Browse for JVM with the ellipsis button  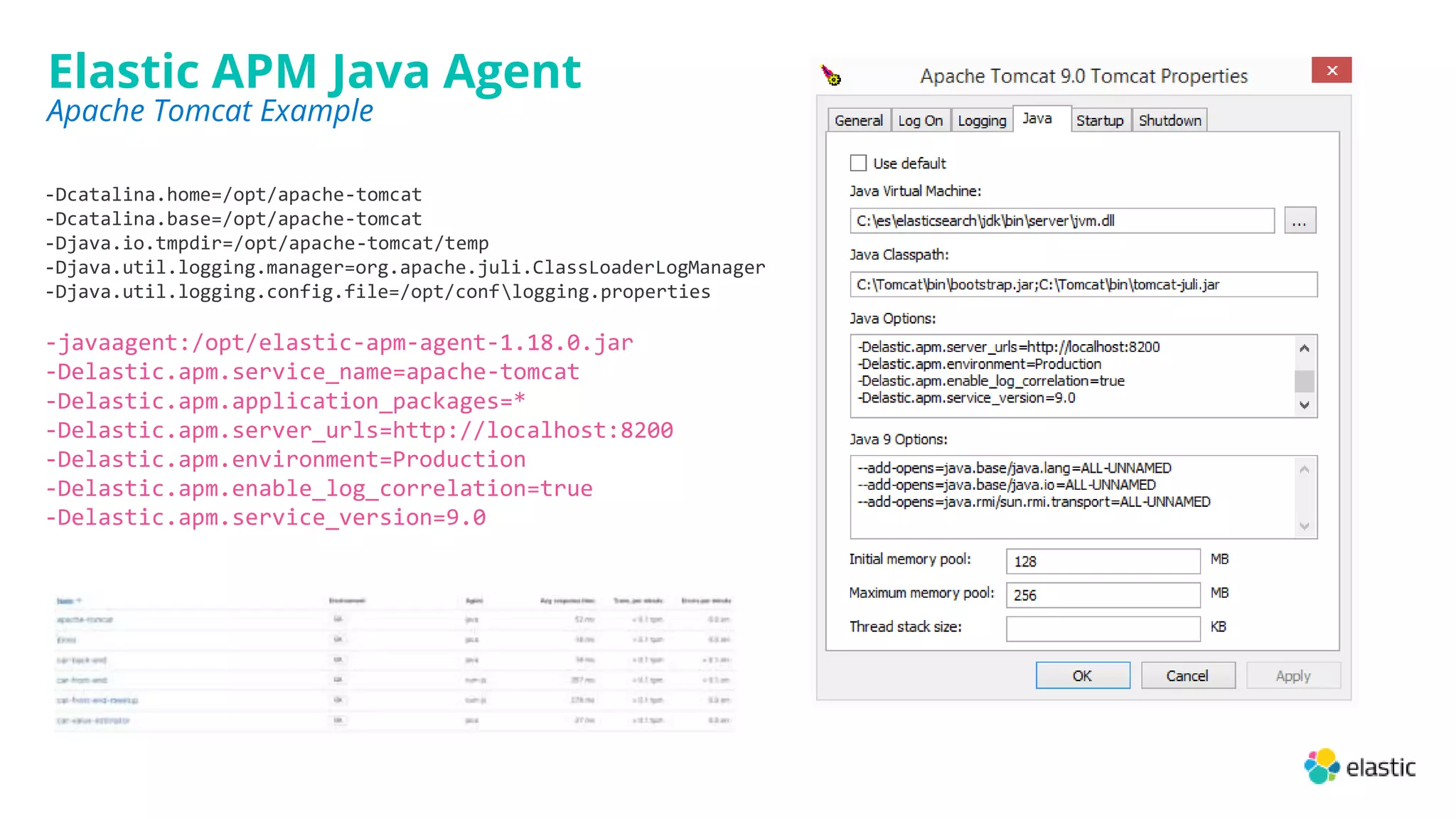[x=1300, y=220]
